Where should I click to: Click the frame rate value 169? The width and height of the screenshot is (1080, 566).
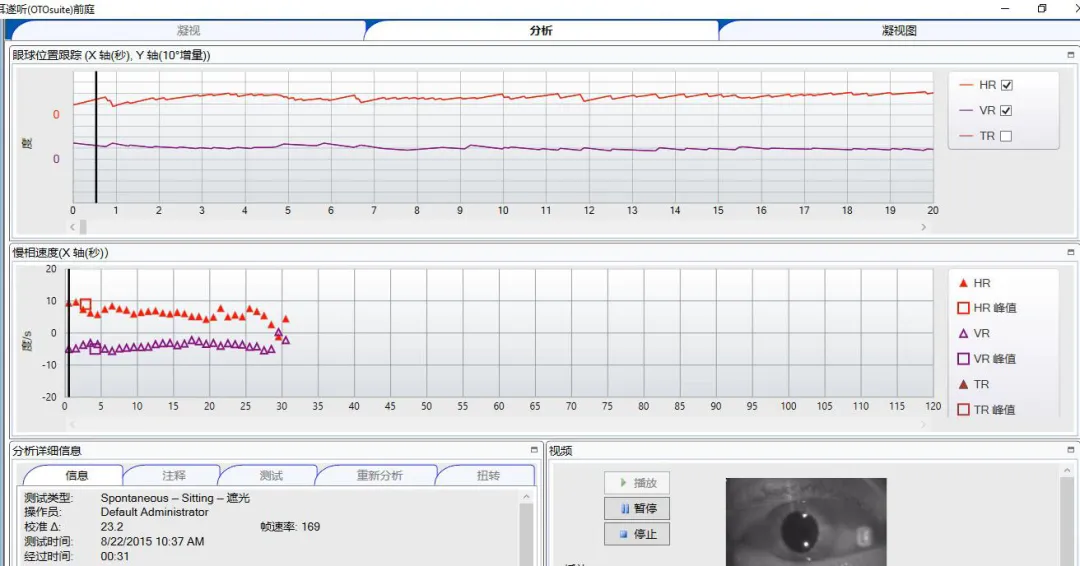pyautogui.click(x=311, y=527)
